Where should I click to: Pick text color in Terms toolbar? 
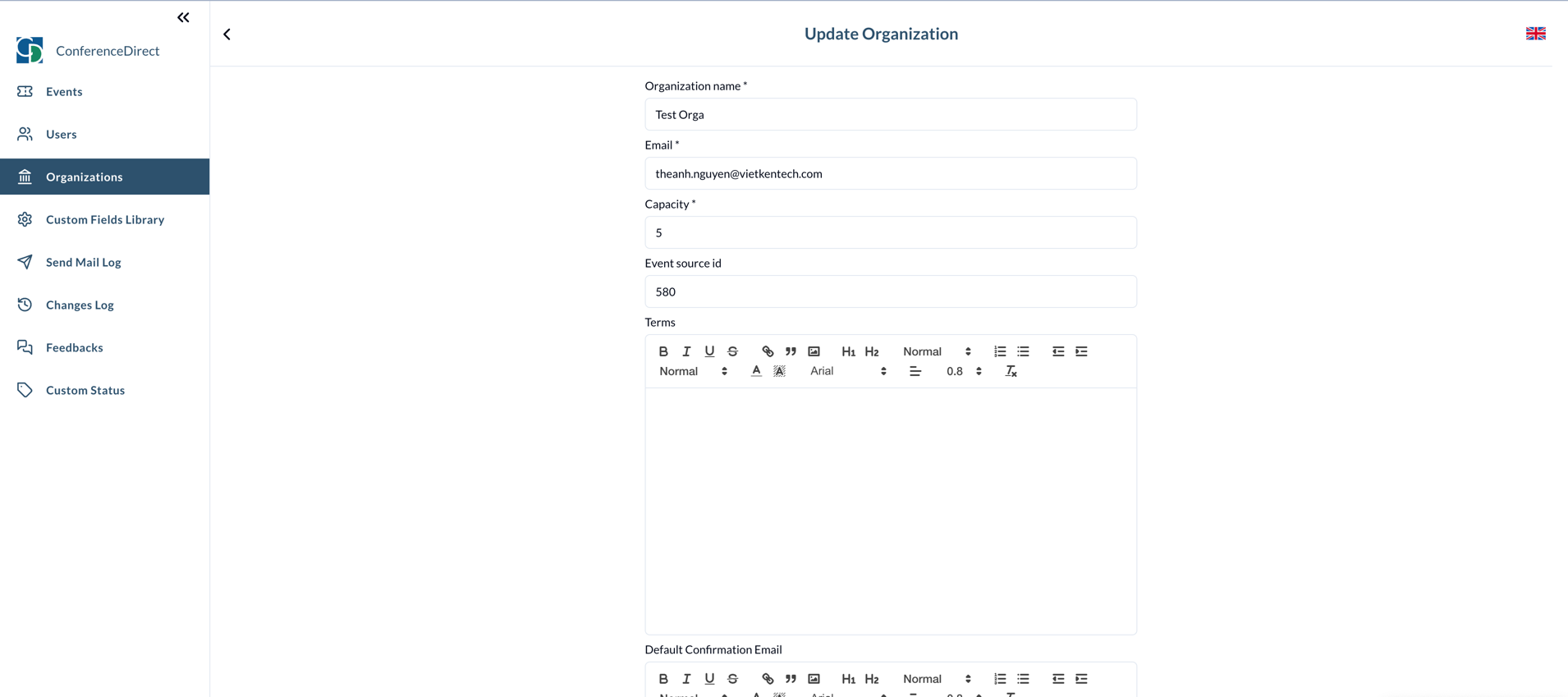coord(756,371)
